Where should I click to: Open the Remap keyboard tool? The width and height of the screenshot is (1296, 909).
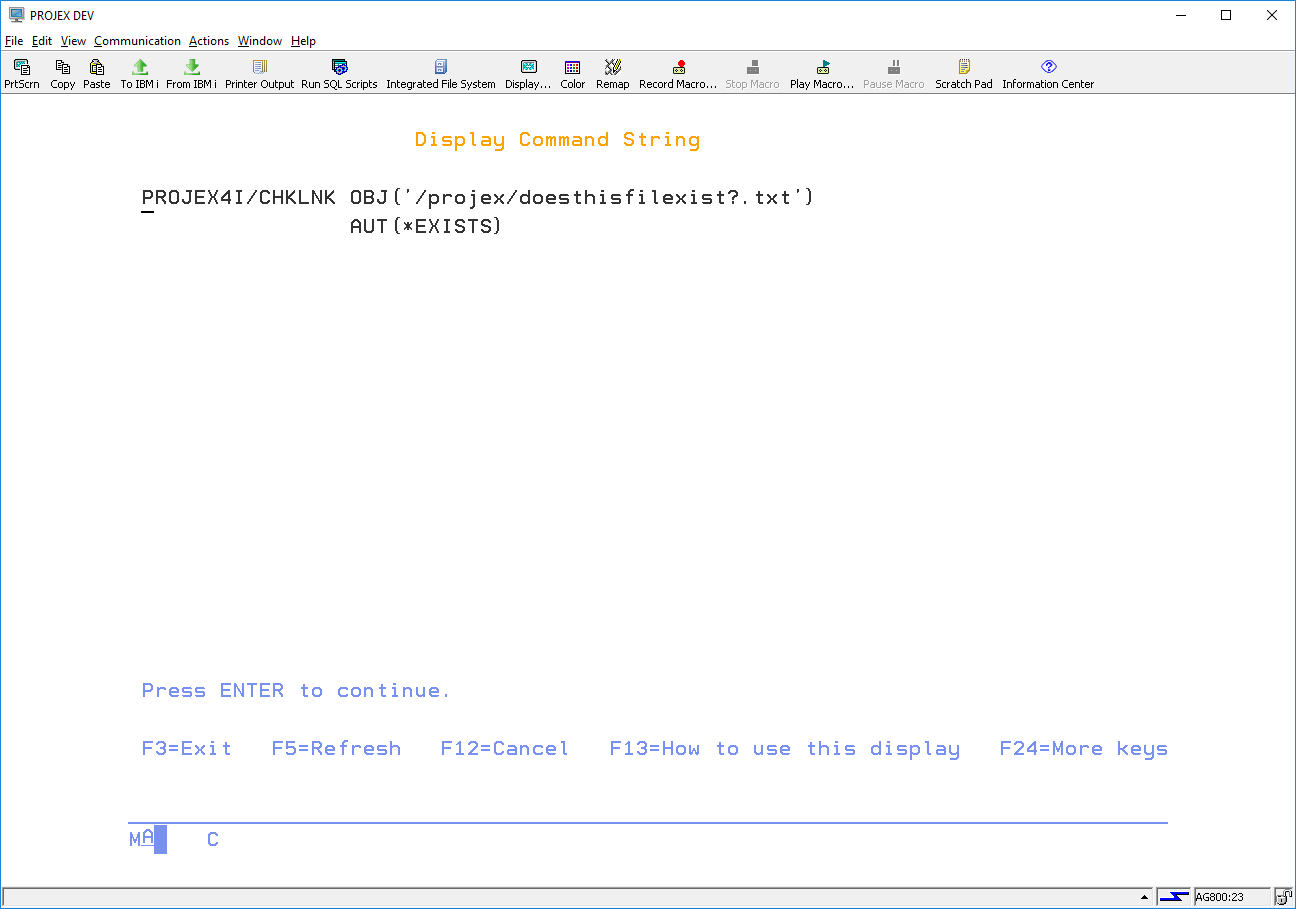pyautogui.click(x=613, y=74)
